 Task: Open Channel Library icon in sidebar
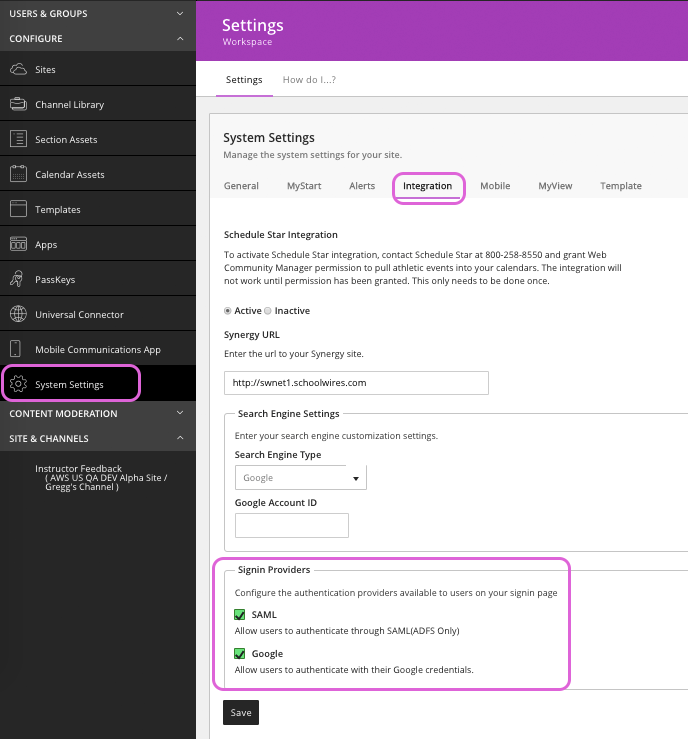tap(17, 105)
